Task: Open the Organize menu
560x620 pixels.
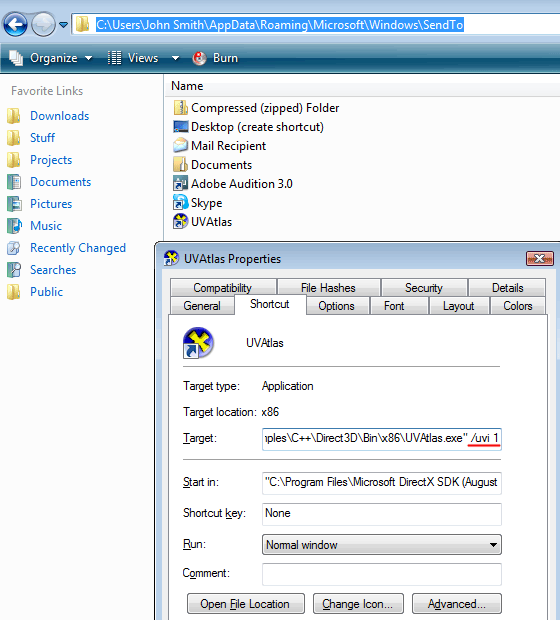Action: click(51, 58)
